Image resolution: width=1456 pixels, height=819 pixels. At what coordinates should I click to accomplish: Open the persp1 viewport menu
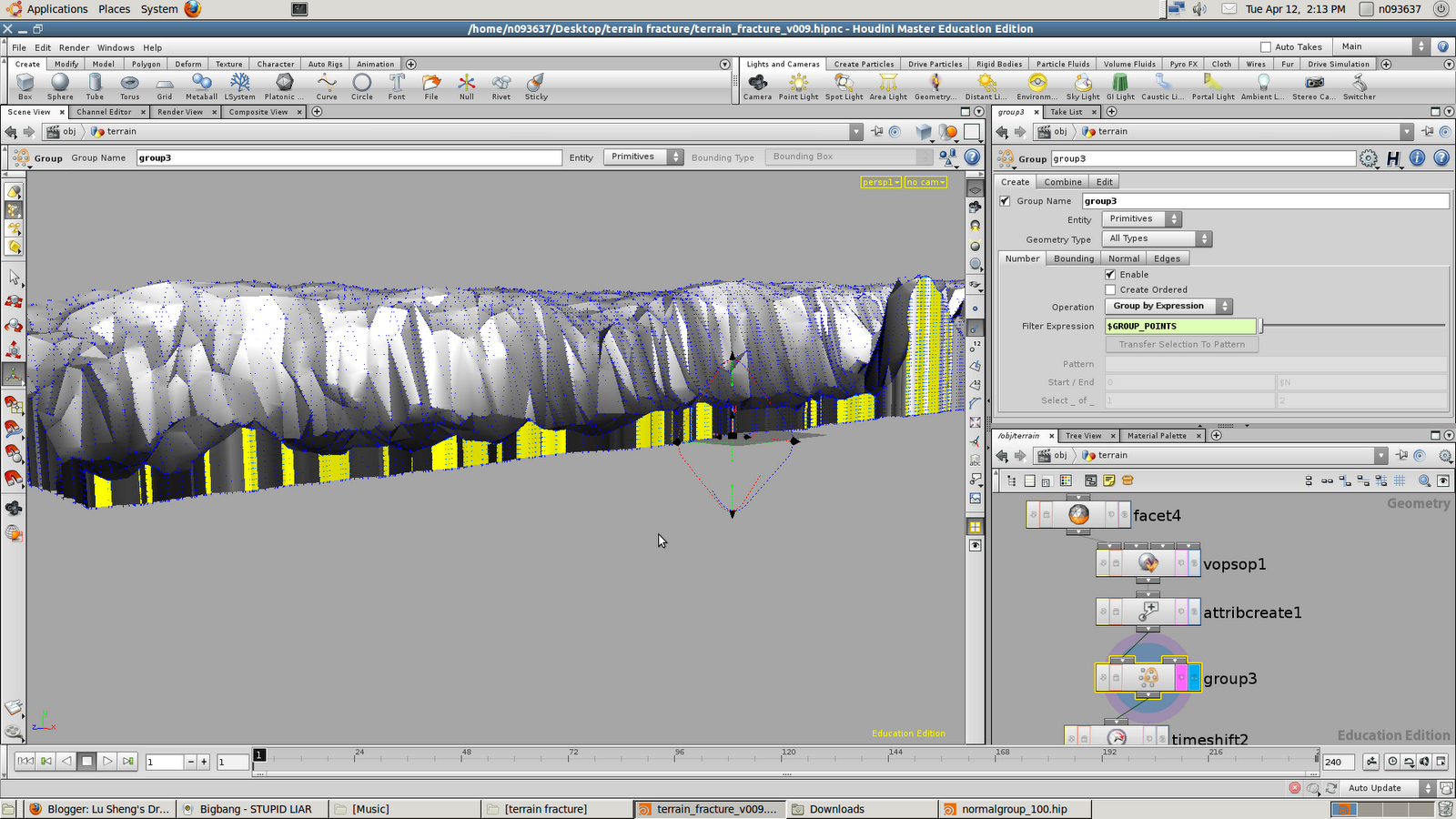tap(881, 182)
